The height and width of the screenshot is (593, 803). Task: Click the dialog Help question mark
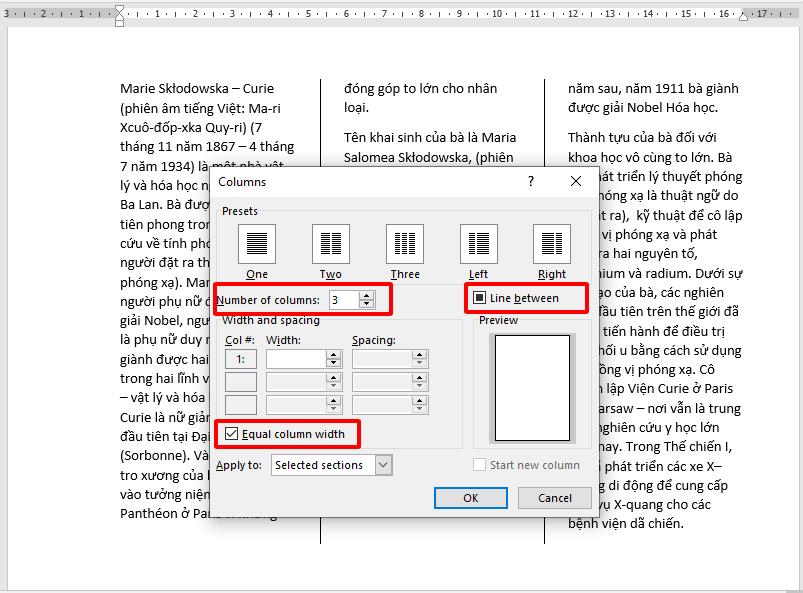point(529,182)
